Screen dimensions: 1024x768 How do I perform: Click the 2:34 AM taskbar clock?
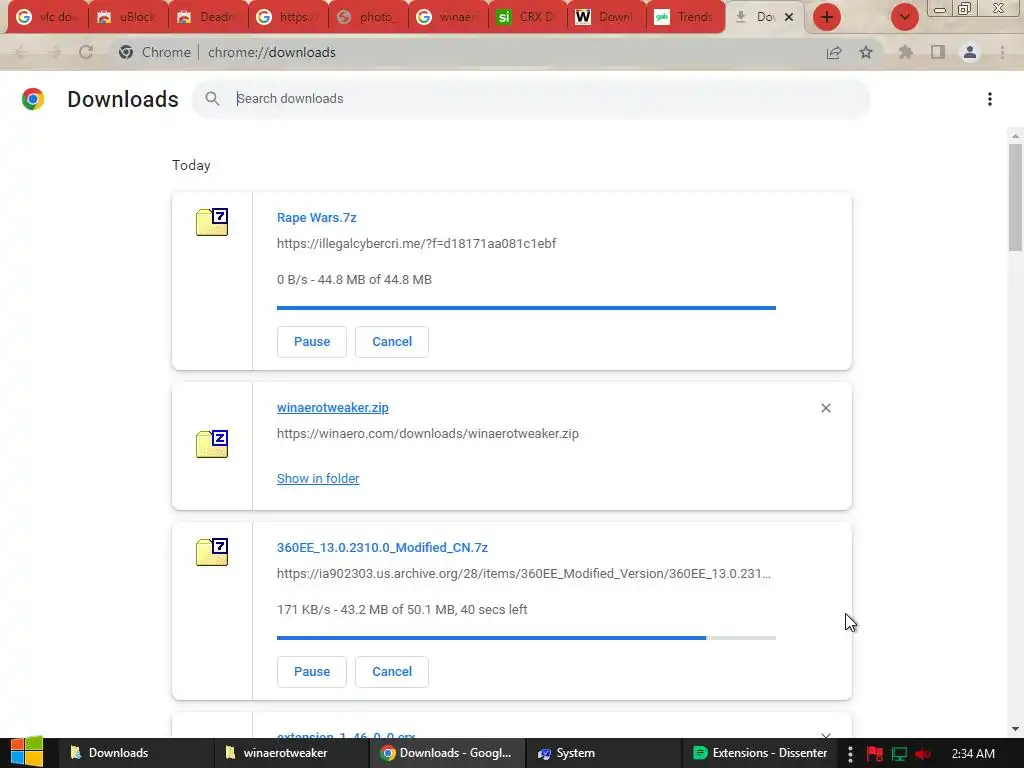(973, 754)
